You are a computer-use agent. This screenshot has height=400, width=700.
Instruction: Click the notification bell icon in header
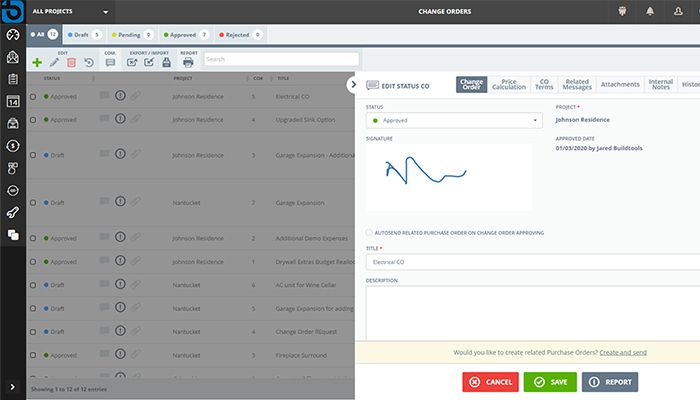pyautogui.click(x=650, y=11)
